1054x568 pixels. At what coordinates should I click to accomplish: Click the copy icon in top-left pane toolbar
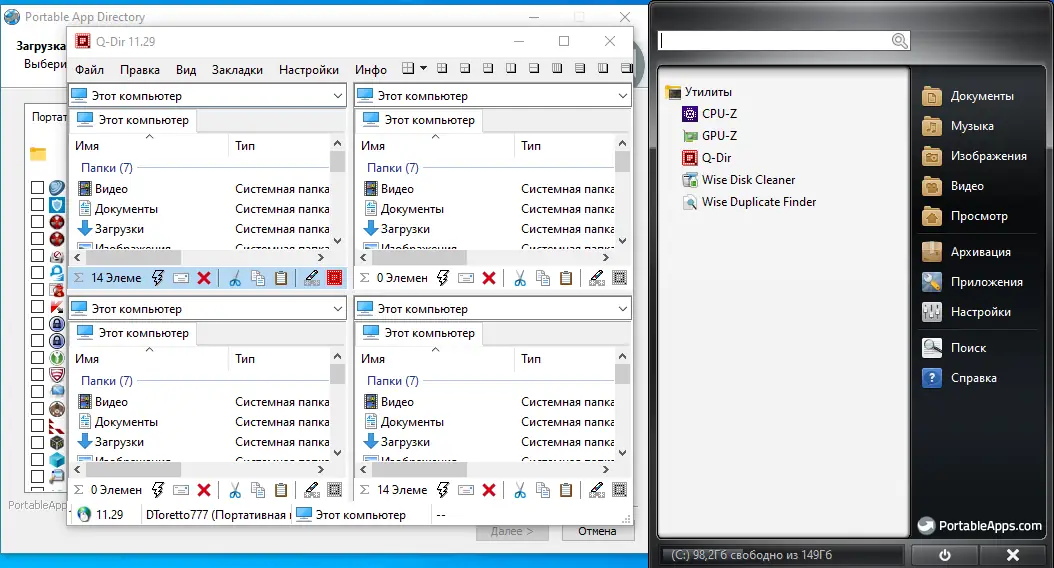click(257, 278)
